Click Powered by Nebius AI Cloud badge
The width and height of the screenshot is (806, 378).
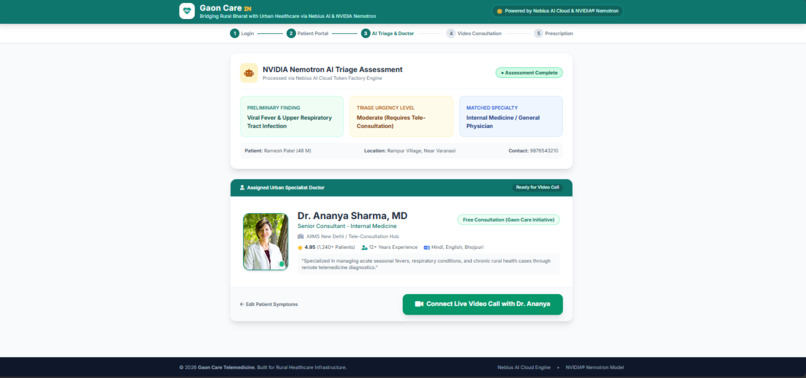click(x=557, y=11)
